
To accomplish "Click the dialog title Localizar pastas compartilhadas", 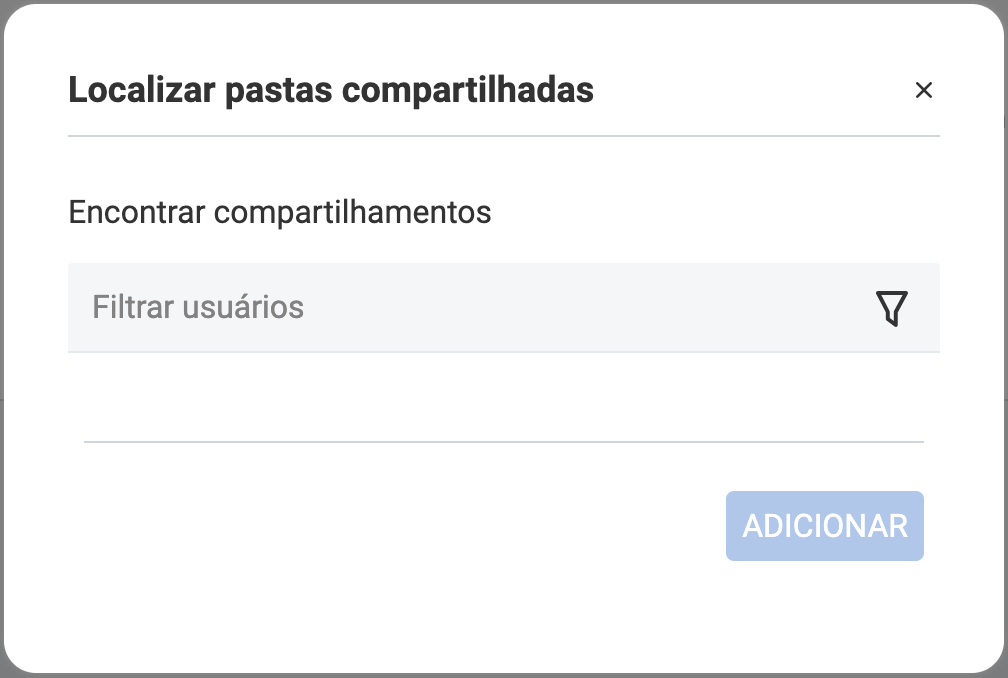I will click(x=331, y=91).
